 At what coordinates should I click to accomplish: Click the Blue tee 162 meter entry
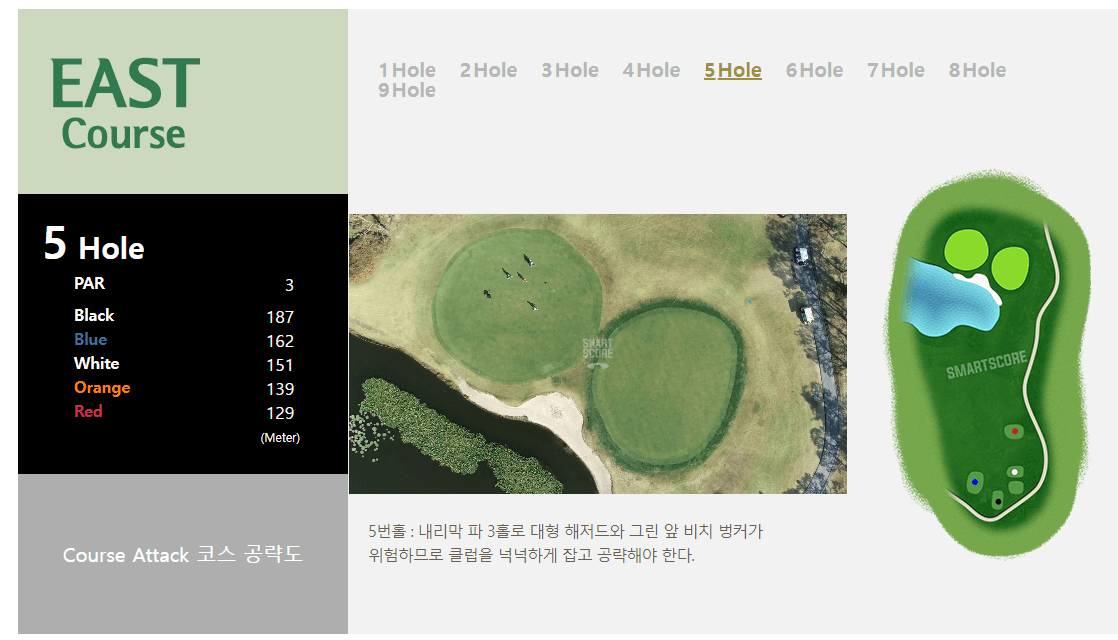90,339
